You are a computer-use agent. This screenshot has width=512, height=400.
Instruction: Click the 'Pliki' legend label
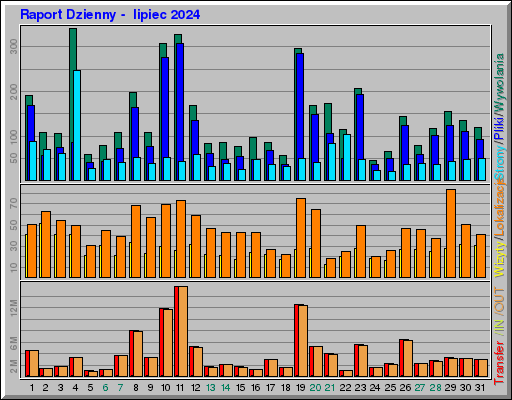499,128
